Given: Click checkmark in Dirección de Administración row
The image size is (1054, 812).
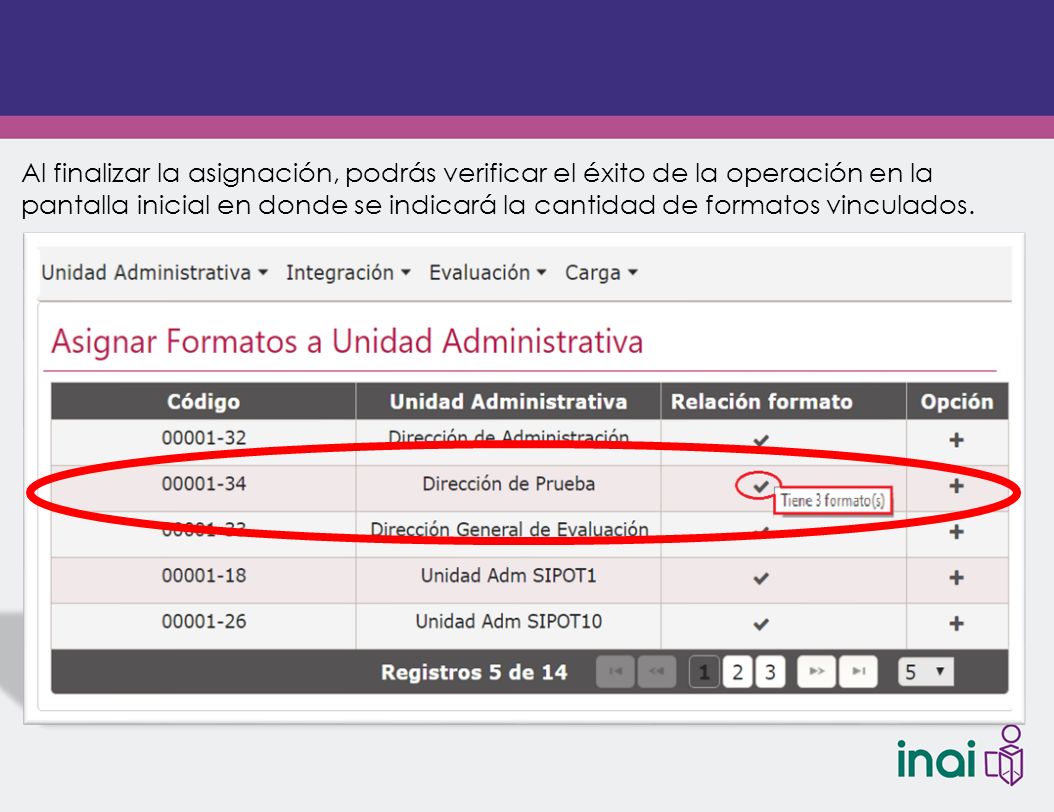Looking at the screenshot, I should point(761,440).
